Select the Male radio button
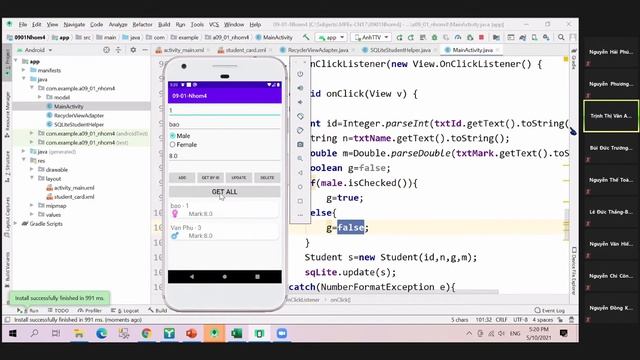Image resolution: width=640 pixels, height=360 pixels. pos(172,136)
